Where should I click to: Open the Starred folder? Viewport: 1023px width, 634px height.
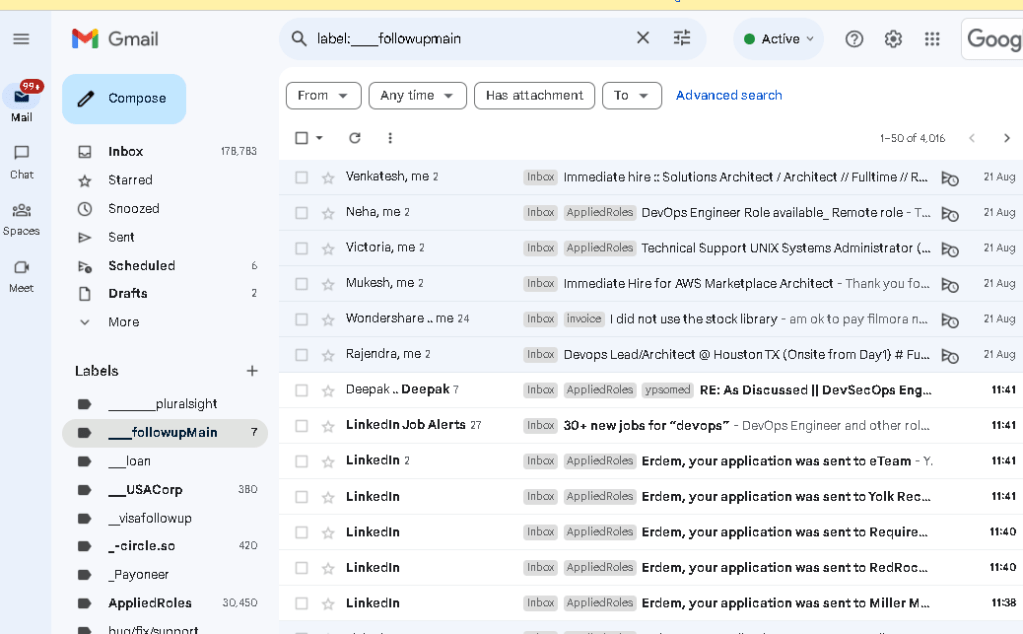(166, 180)
